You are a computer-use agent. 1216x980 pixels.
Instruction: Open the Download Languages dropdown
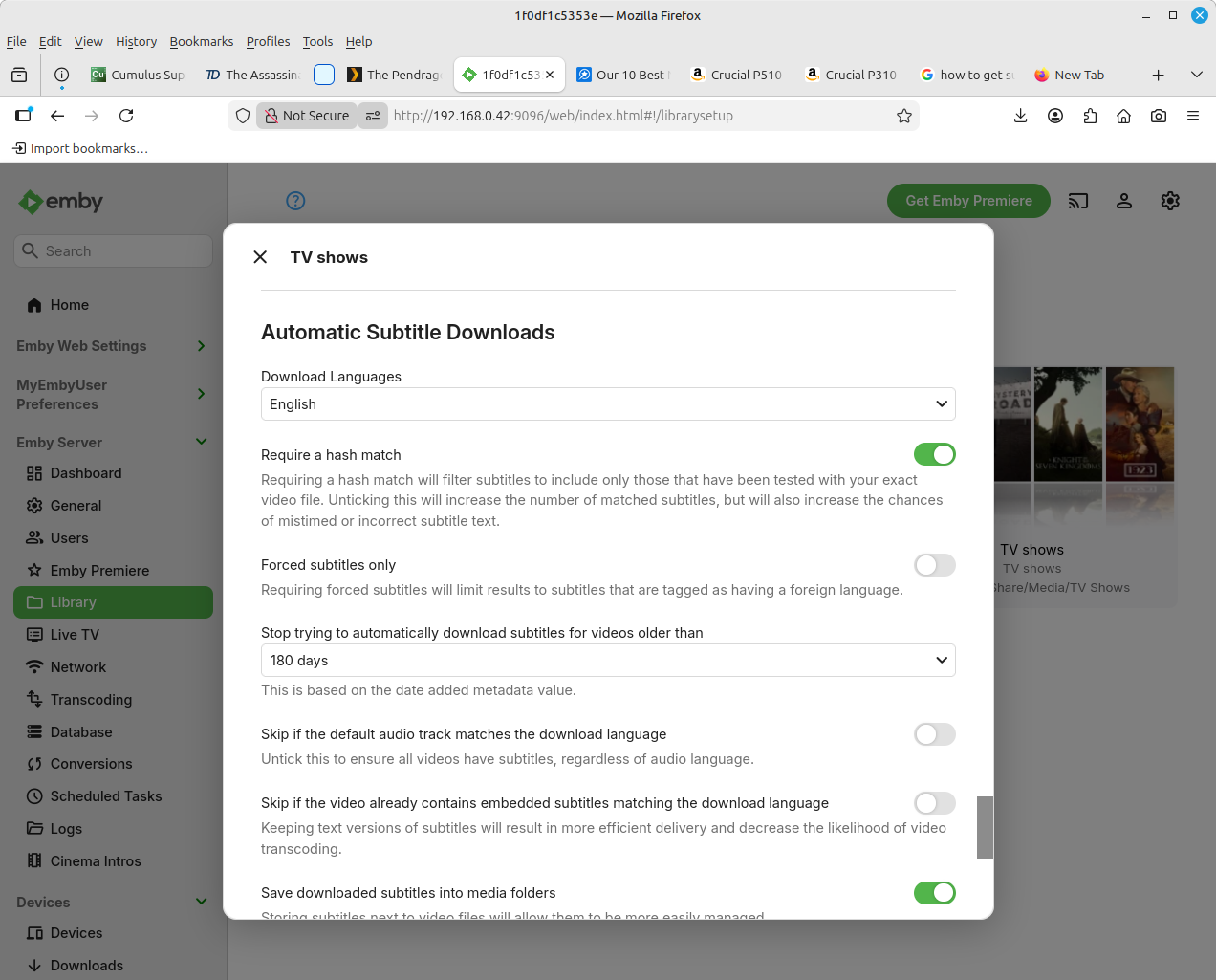pyautogui.click(x=608, y=404)
